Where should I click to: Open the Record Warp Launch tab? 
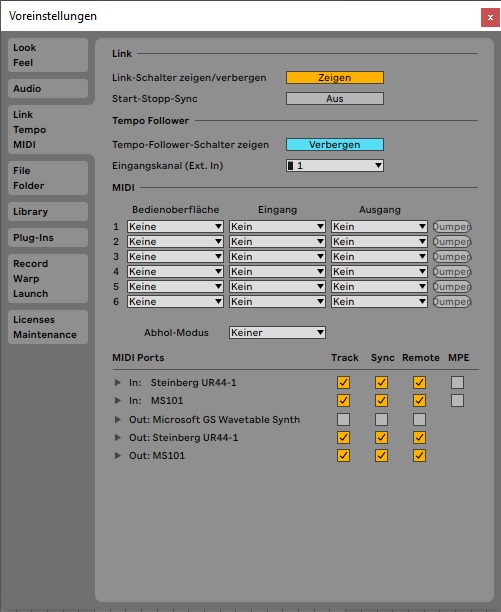pos(48,279)
